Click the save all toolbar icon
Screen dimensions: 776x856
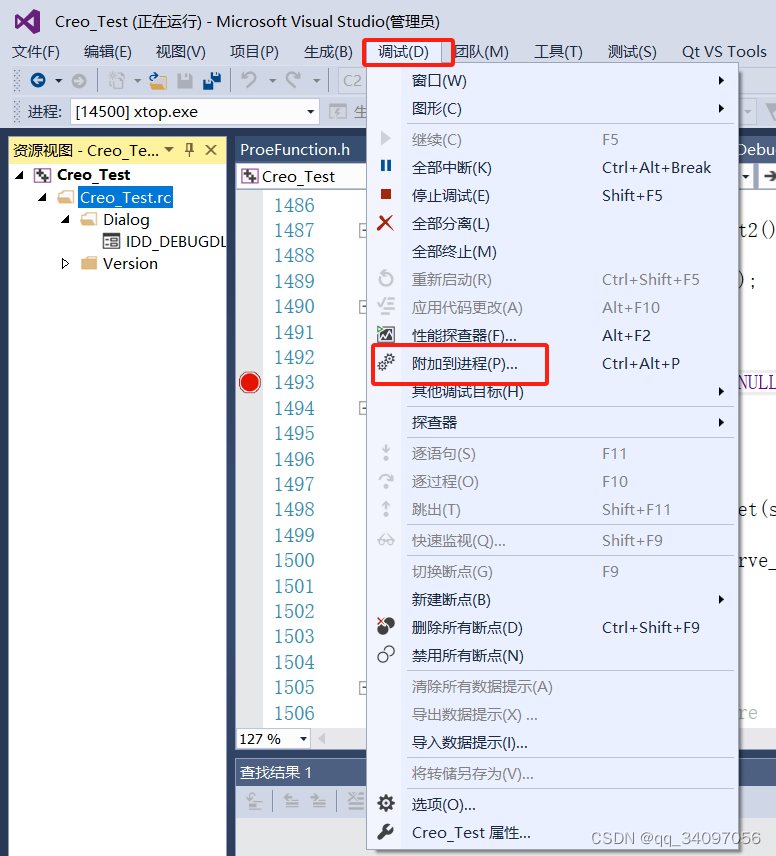click(212, 81)
